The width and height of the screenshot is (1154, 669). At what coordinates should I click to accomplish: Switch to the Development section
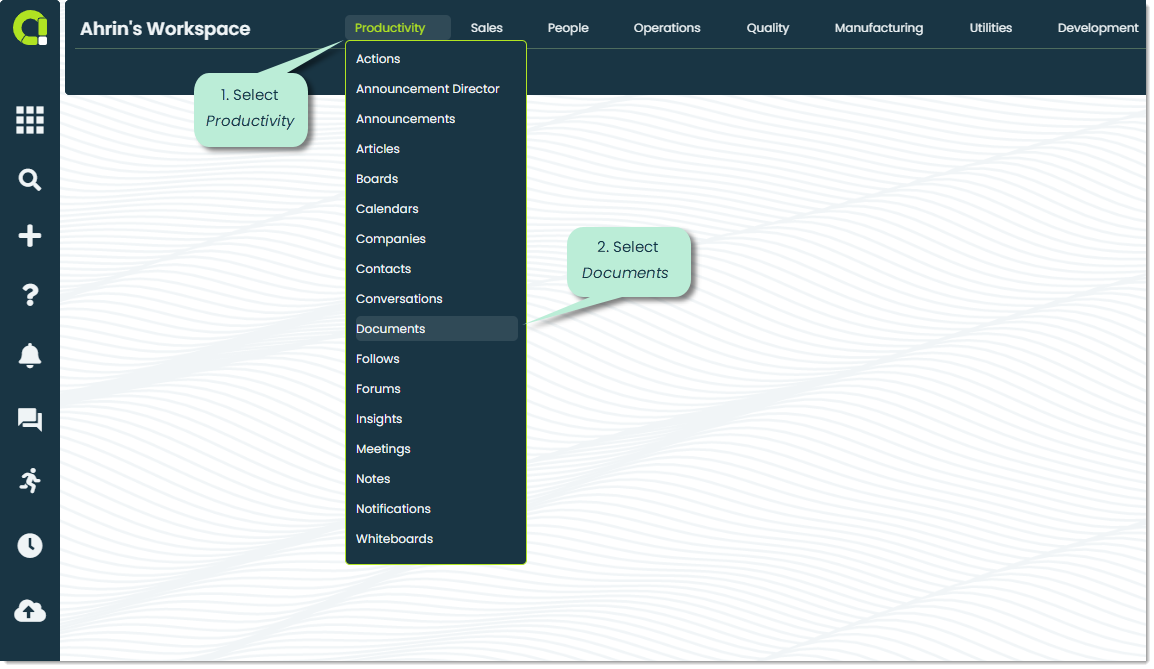(1097, 28)
